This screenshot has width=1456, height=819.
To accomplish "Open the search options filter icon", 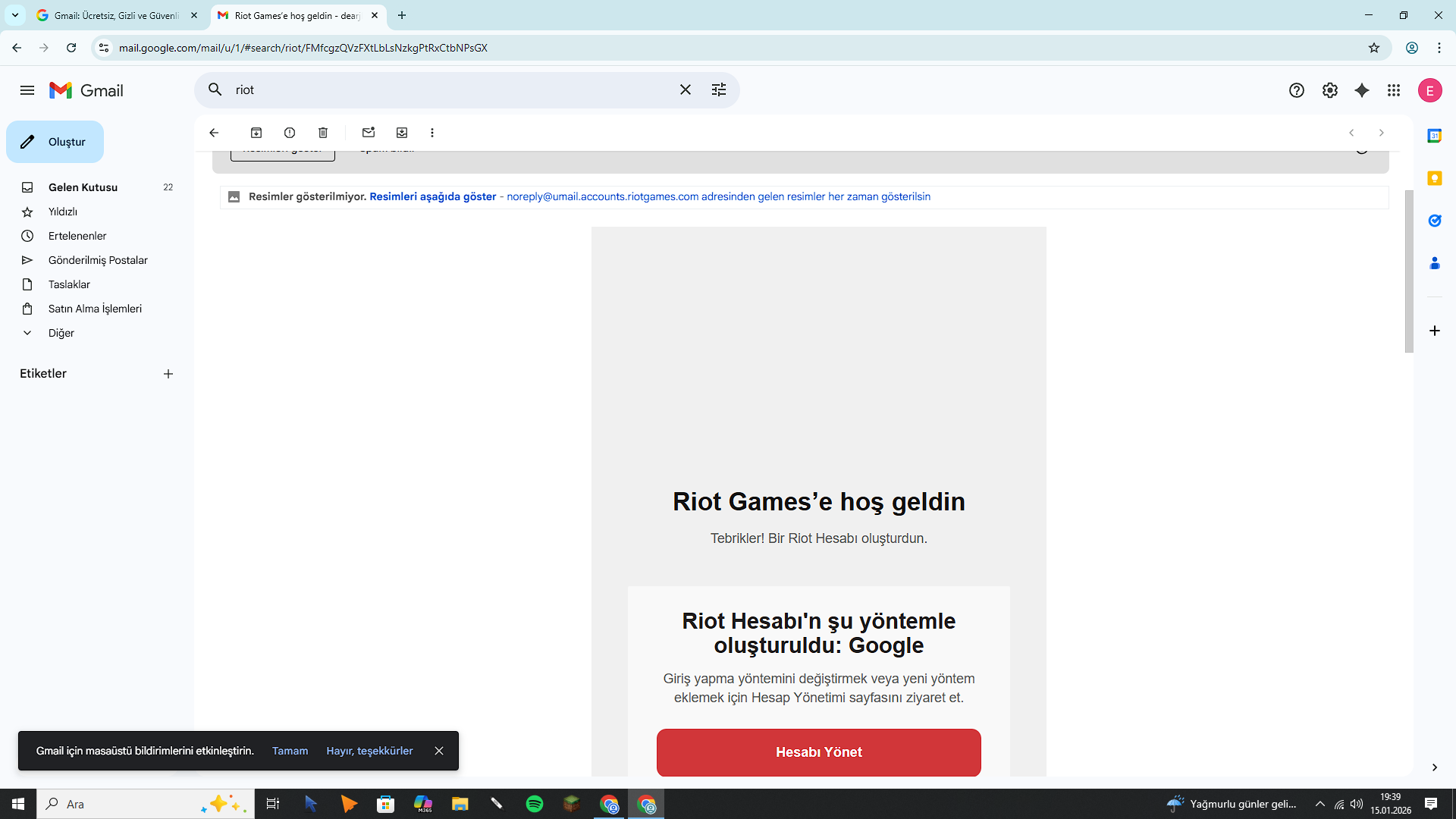I will pyautogui.click(x=719, y=89).
